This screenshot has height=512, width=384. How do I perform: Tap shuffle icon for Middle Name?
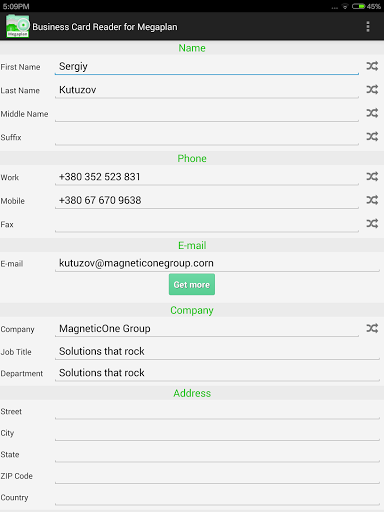click(372, 113)
